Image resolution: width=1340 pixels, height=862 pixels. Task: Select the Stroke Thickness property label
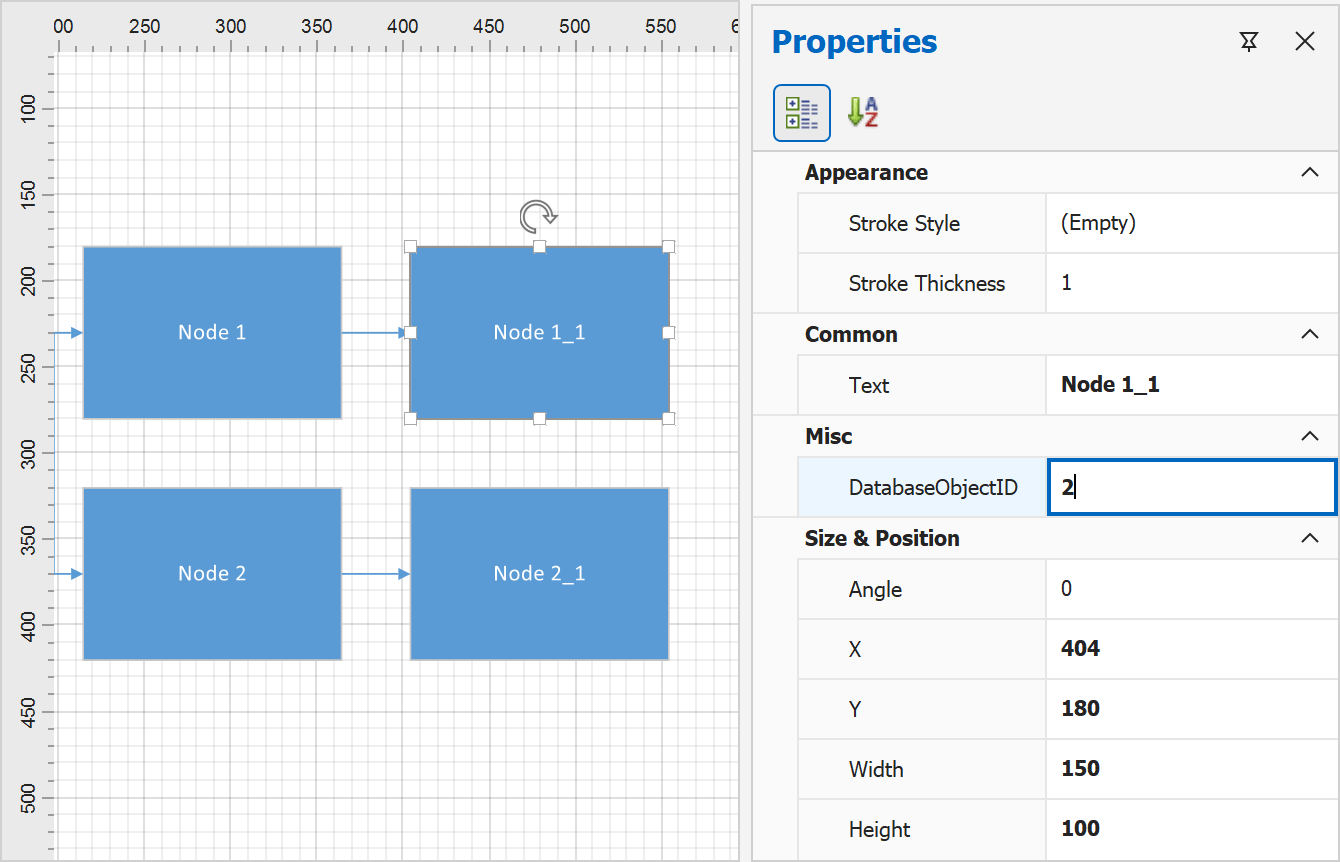[927, 284]
